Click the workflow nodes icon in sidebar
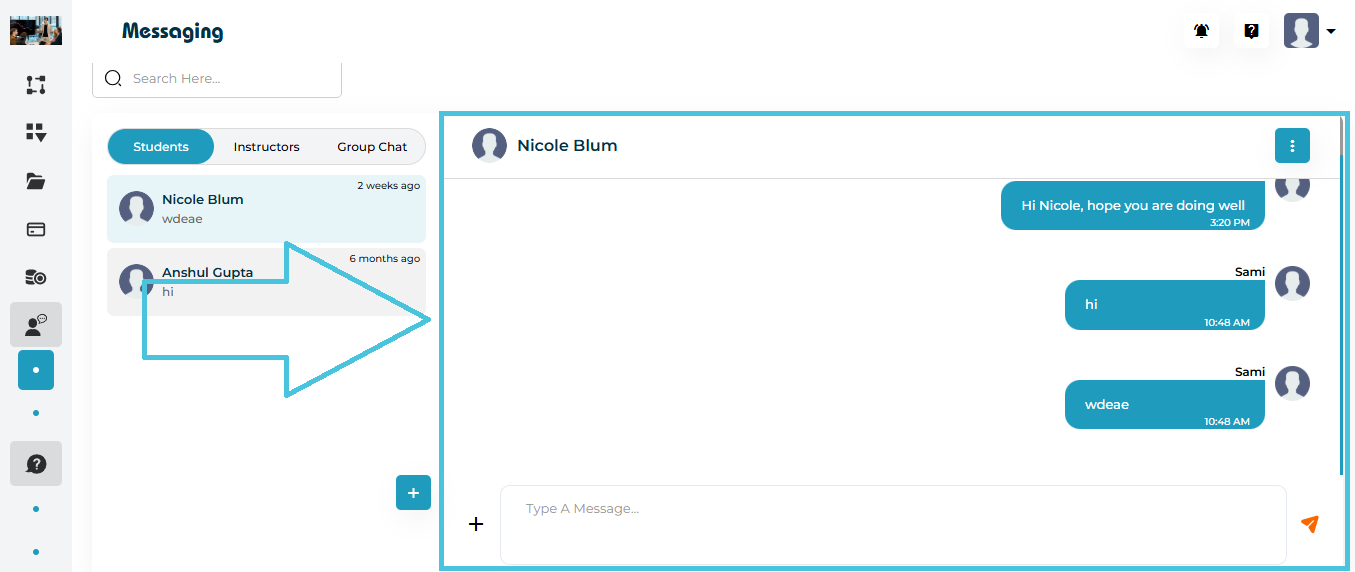 click(x=36, y=85)
